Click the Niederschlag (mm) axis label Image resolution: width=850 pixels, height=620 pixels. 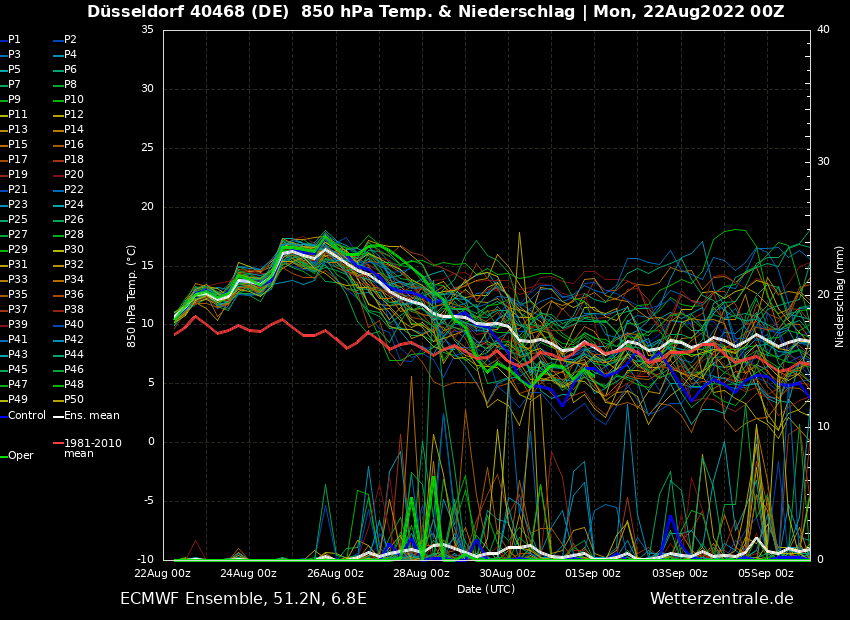(x=840, y=296)
